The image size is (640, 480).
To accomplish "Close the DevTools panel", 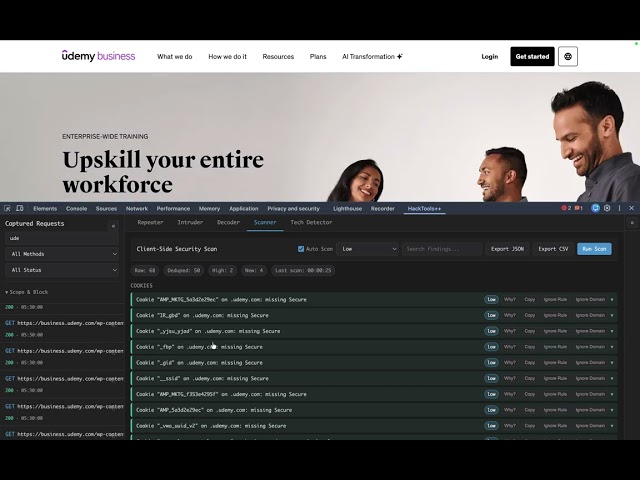I will point(631,208).
